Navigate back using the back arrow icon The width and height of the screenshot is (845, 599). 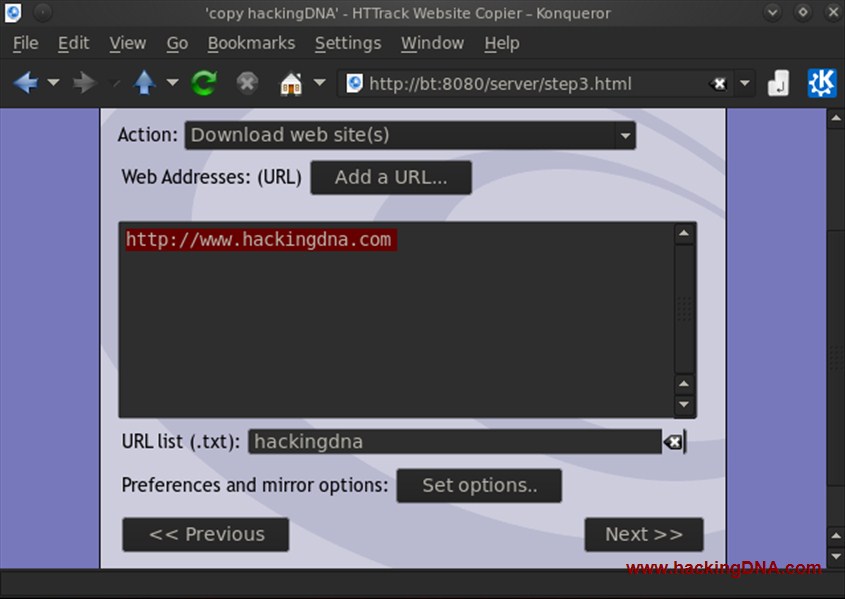27,82
